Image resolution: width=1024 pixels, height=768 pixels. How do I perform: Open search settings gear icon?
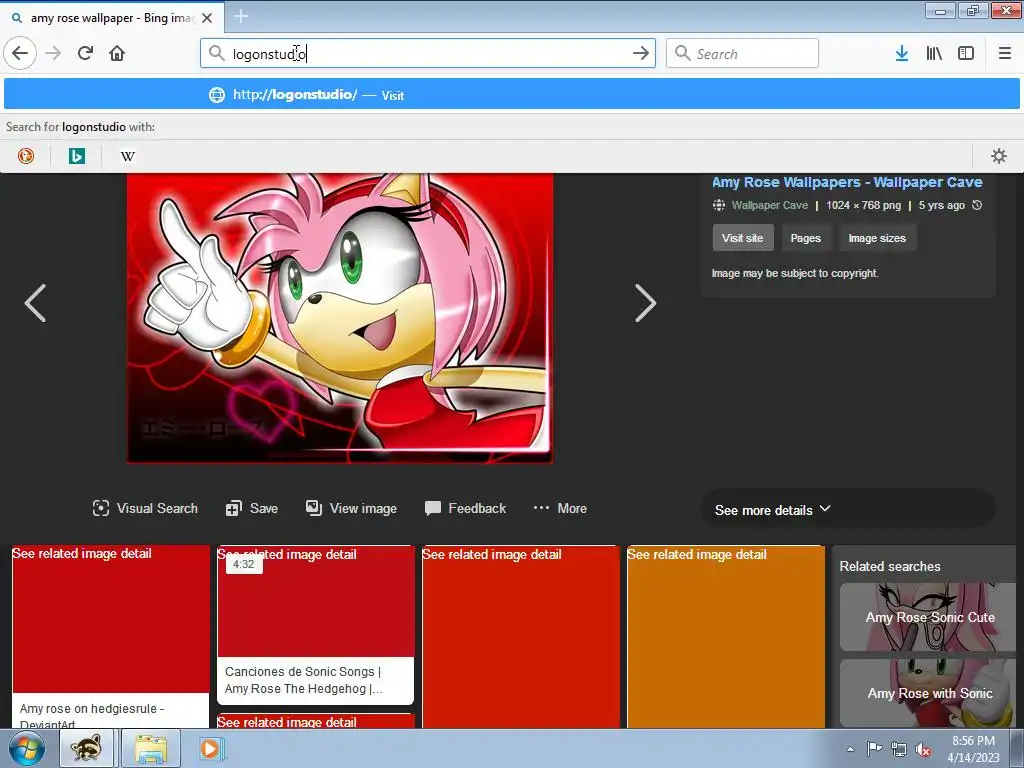point(999,156)
